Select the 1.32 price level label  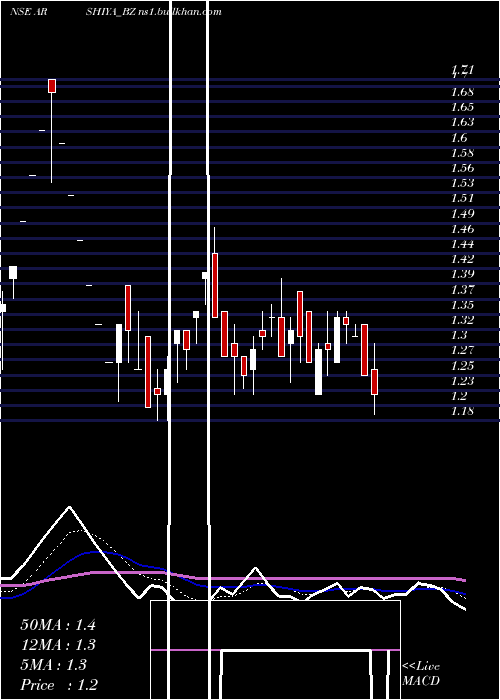click(462, 320)
